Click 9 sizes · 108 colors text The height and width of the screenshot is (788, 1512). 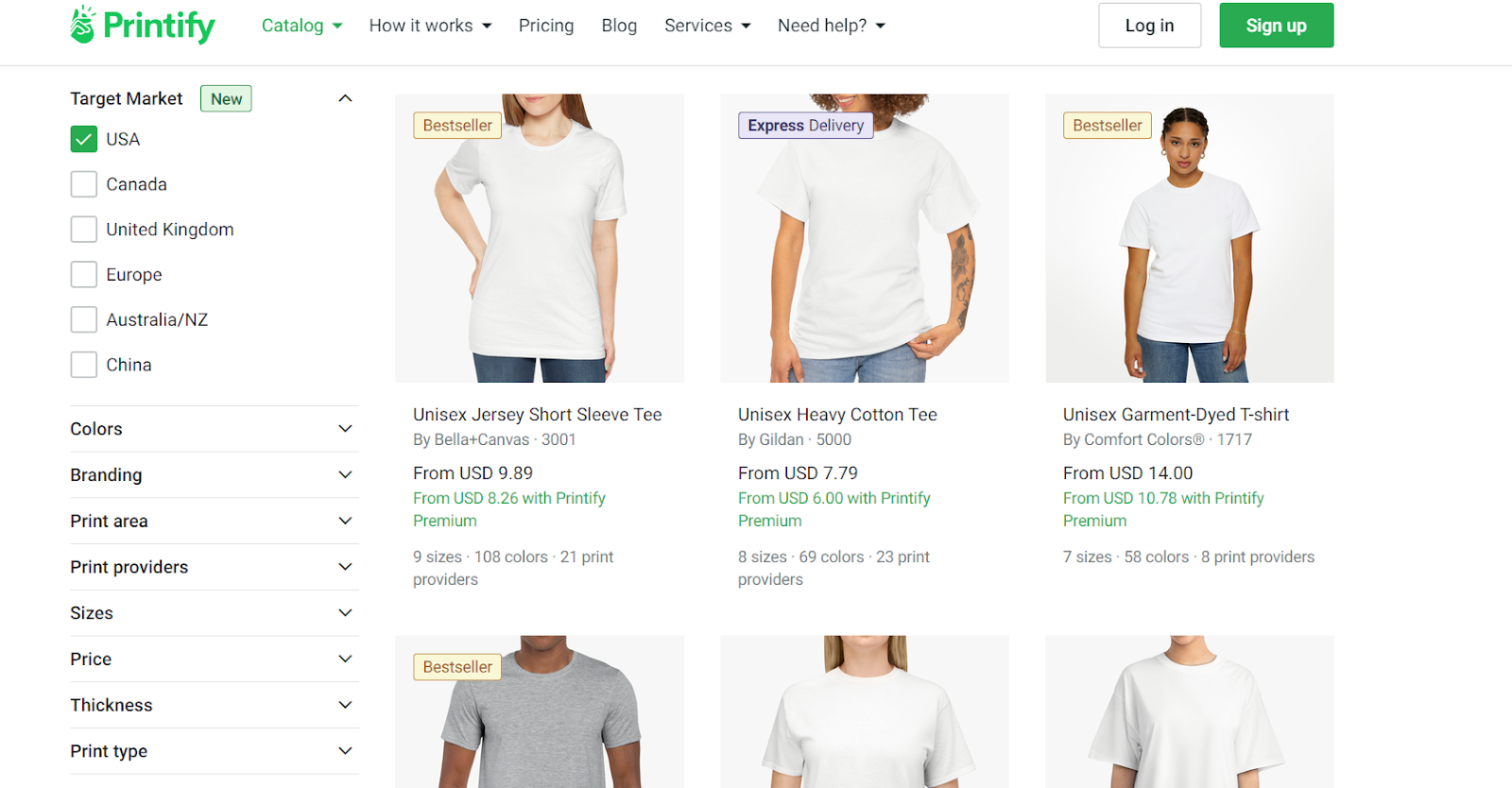point(480,557)
